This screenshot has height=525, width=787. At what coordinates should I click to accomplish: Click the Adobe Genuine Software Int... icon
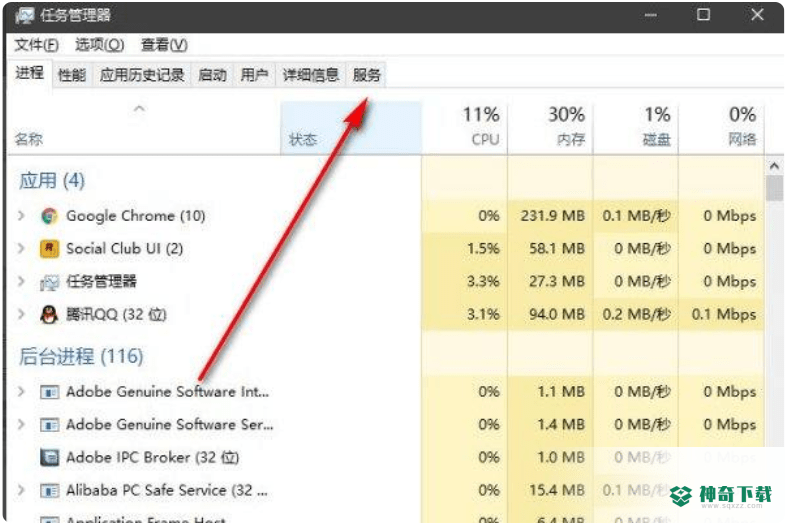tap(49, 392)
